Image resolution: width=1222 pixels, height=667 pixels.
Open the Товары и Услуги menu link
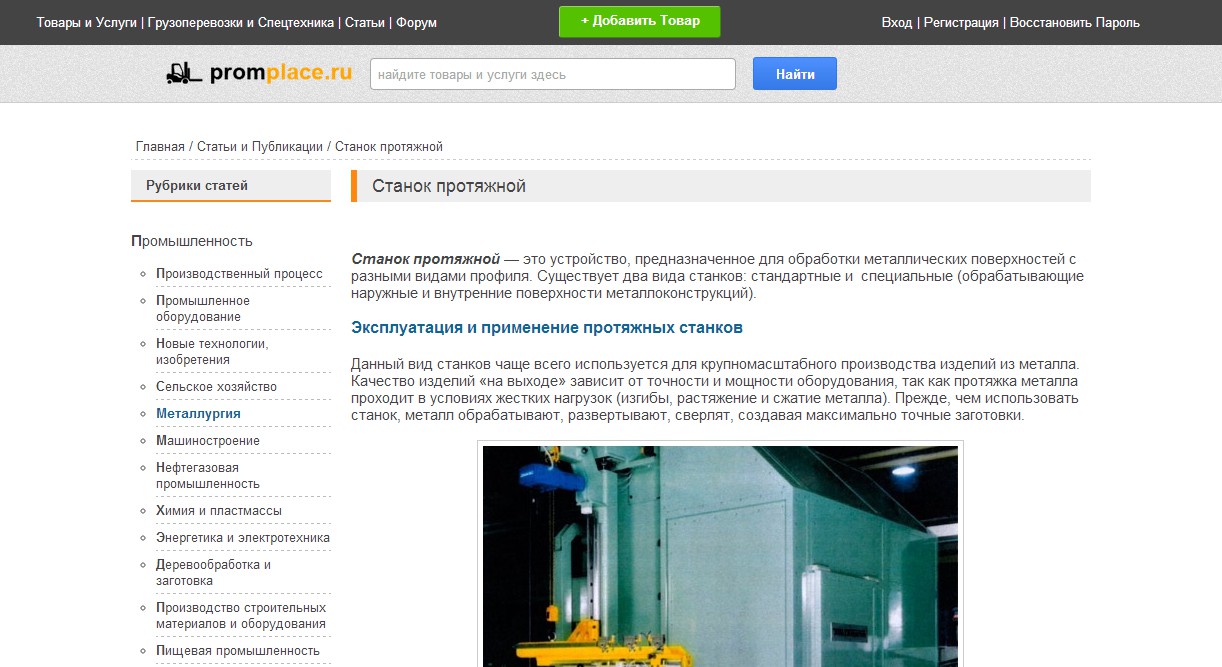(x=87, y=22)
